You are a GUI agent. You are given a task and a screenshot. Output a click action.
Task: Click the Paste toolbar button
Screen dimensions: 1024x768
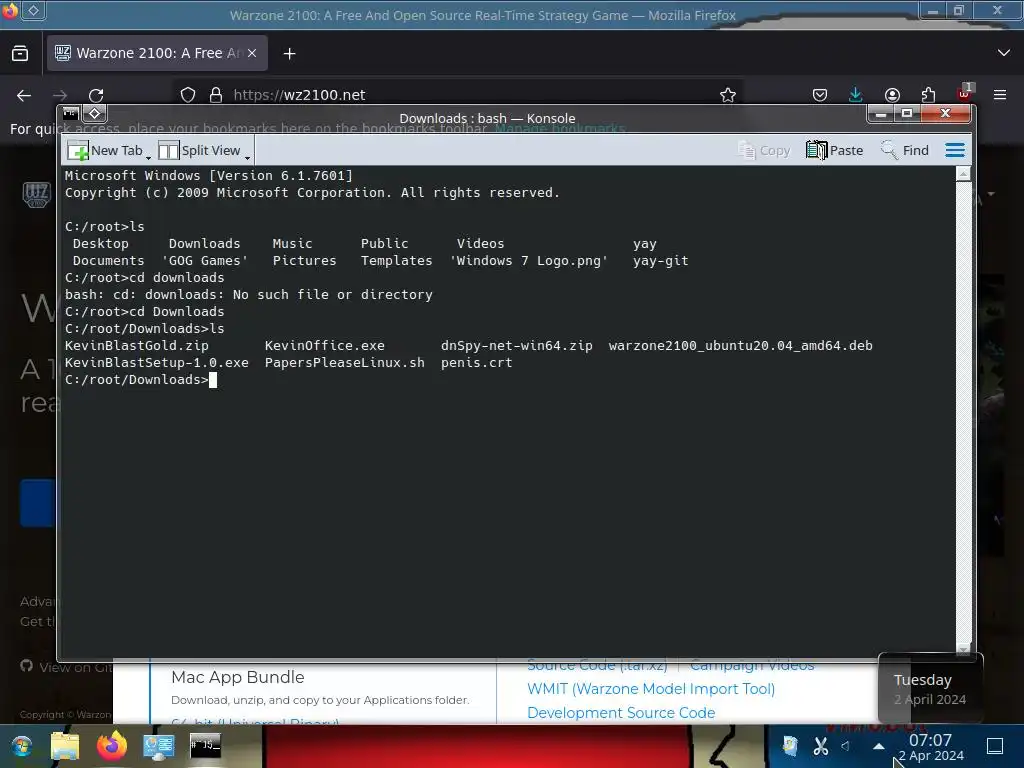835,151
